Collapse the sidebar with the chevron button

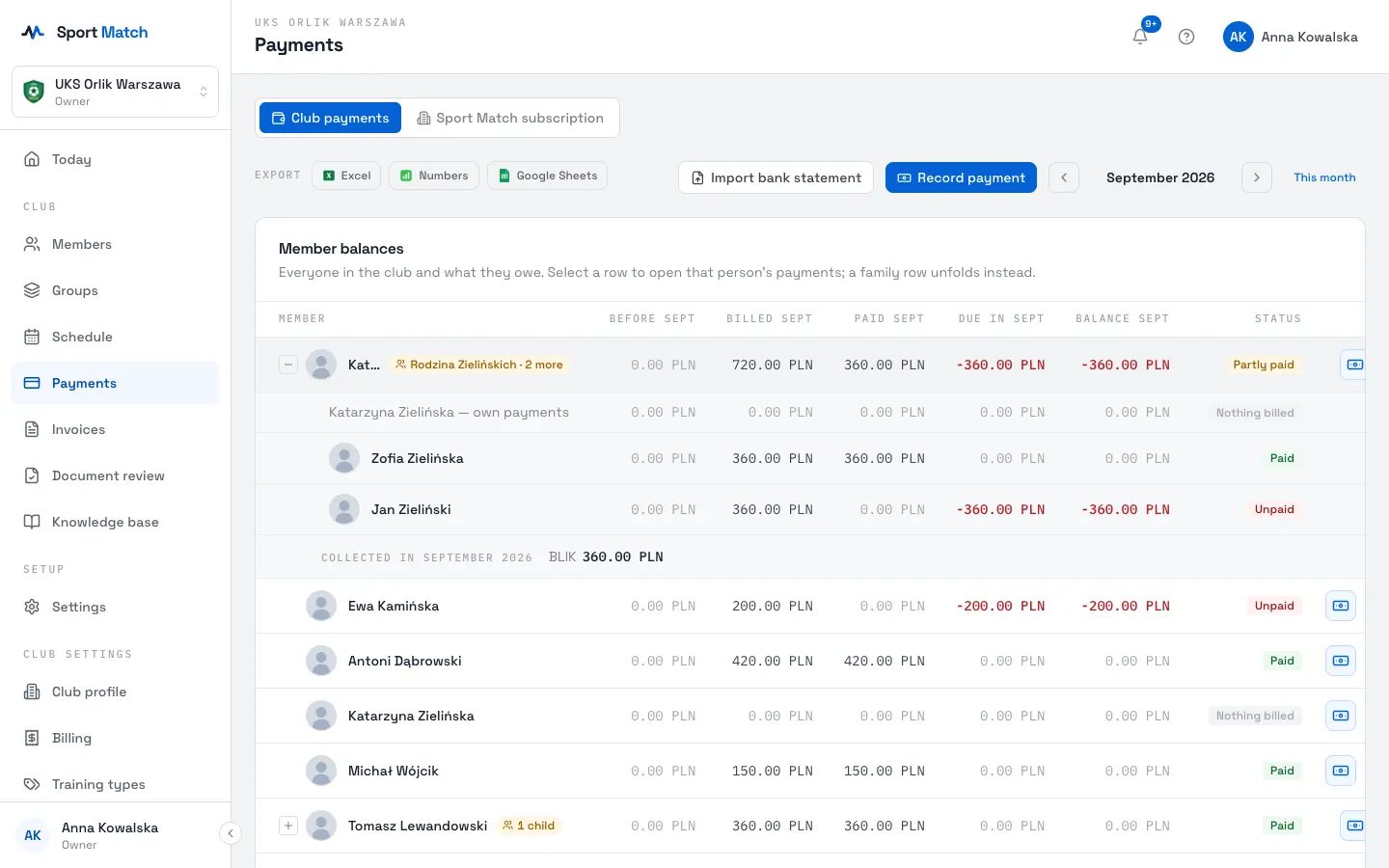pos(230,833)
